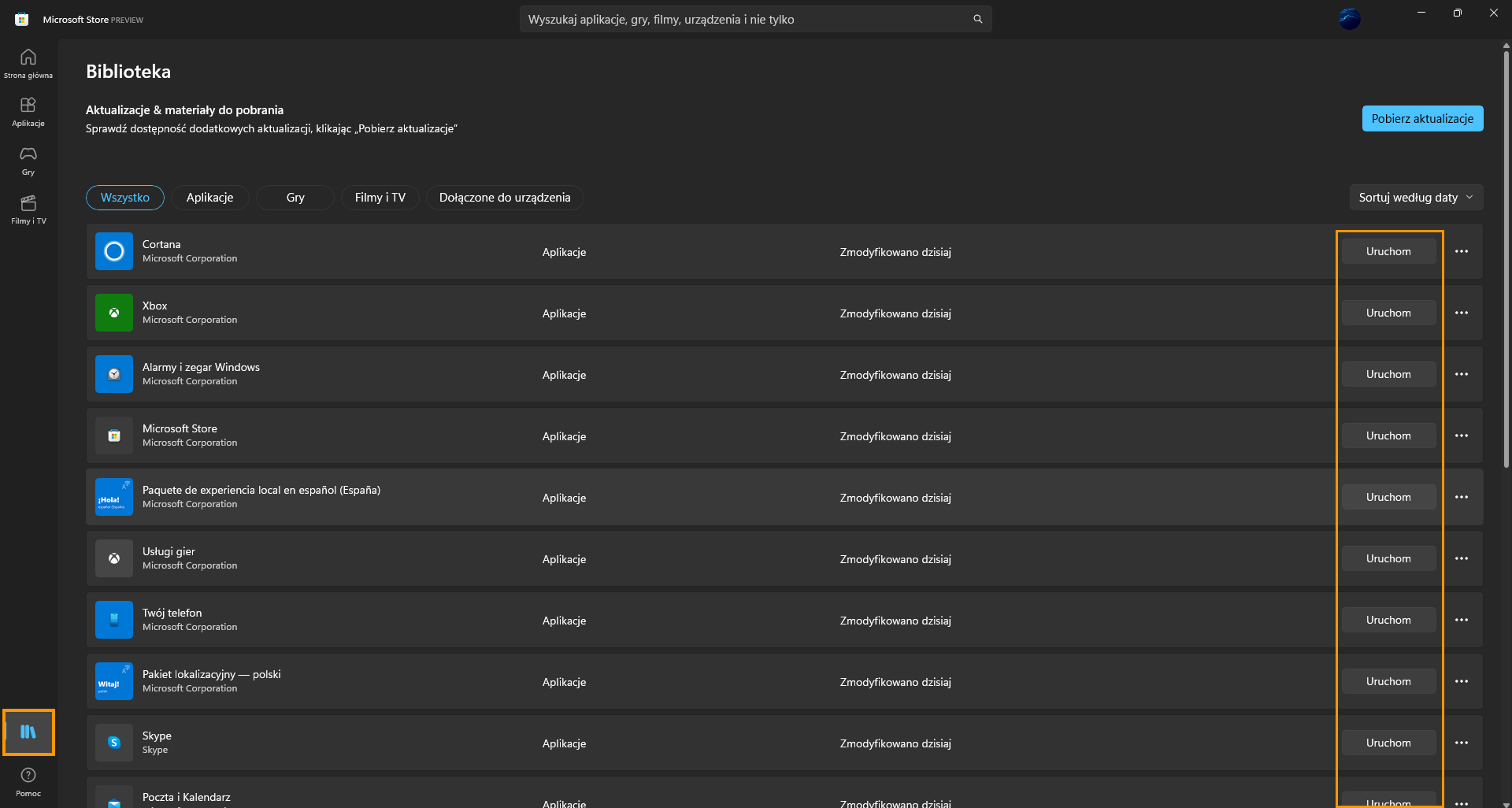1512x808 pixels.
Task: Click the search magnifier icon
Action: click(x=978, y=19)
